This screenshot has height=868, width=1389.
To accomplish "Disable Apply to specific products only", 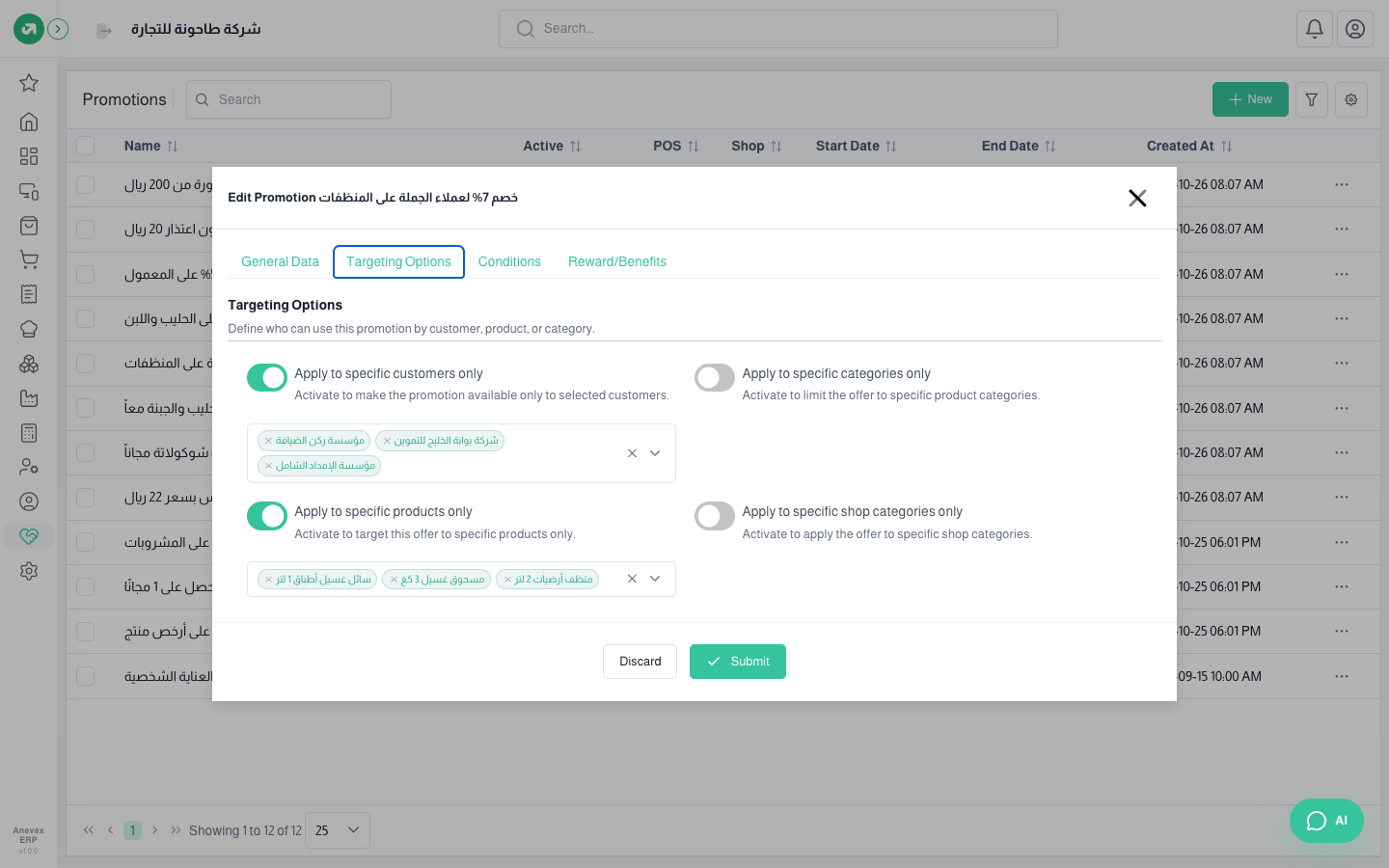I will pos(267,516).
